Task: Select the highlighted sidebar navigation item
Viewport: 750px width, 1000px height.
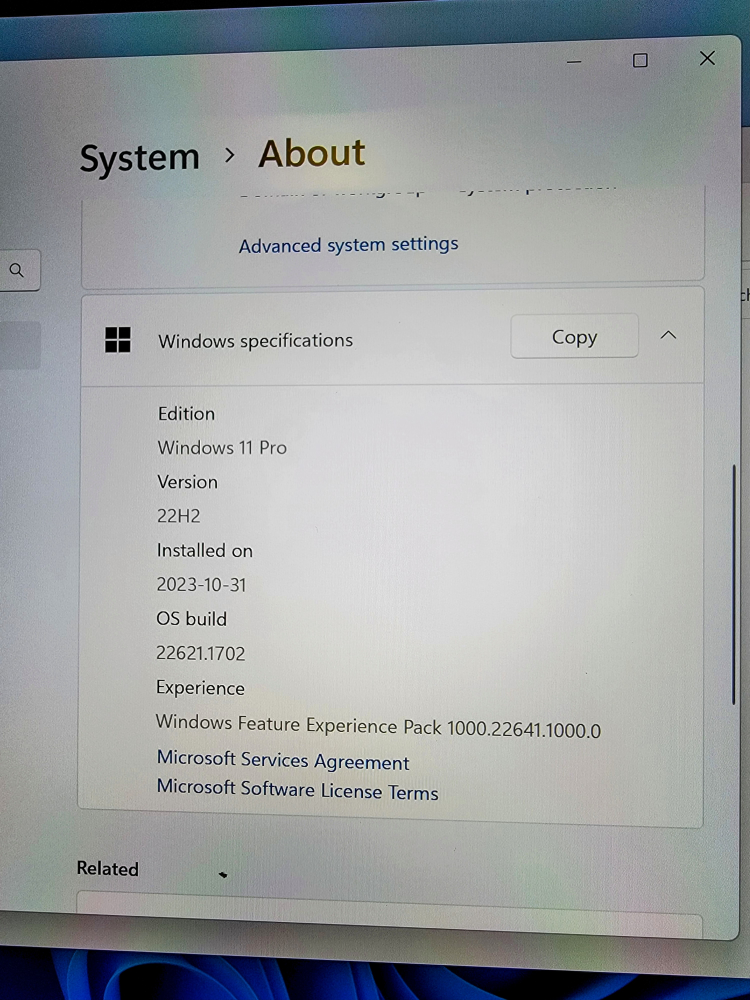Action: point(20,345)
